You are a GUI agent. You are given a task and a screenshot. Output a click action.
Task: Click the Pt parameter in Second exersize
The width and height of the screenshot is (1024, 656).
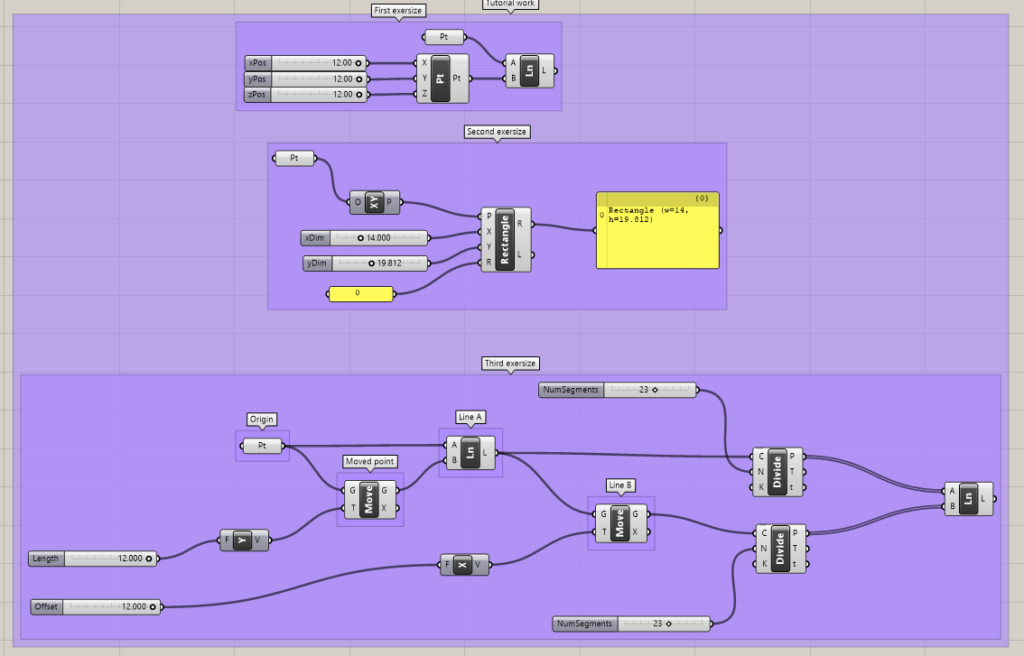tap(295, 158)
